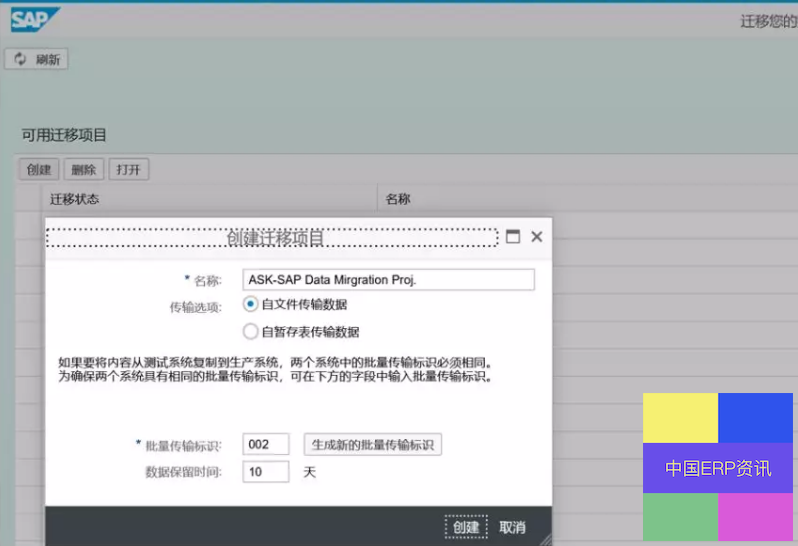Click 取消 to cancel the dialog
The height and width of the screenshot is (546, 798).
pyautogui.click(x=512, y=527)
